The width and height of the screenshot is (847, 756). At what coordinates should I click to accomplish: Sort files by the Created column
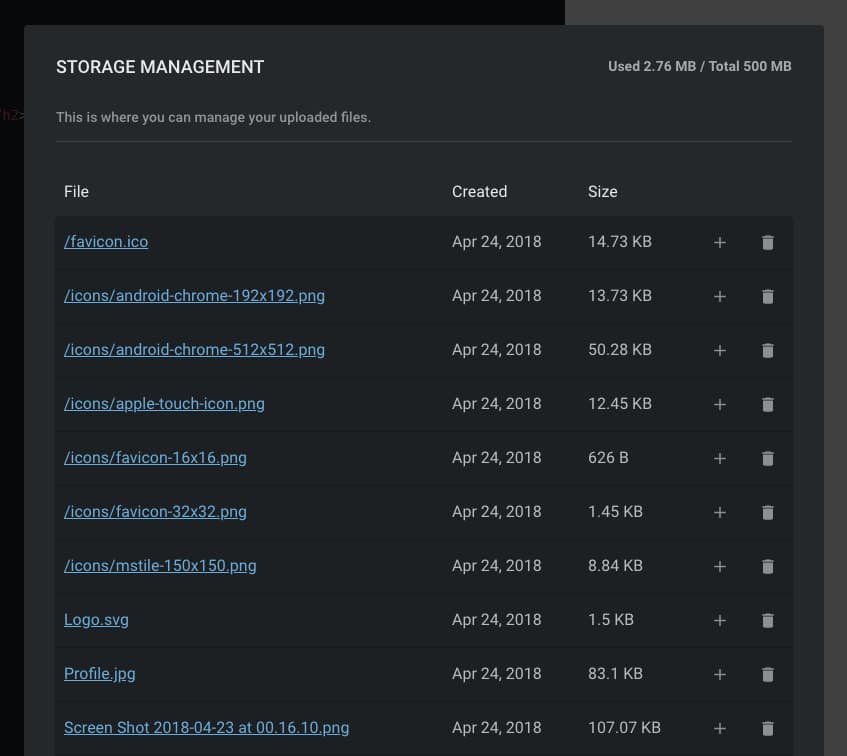[x=479, y=191]
